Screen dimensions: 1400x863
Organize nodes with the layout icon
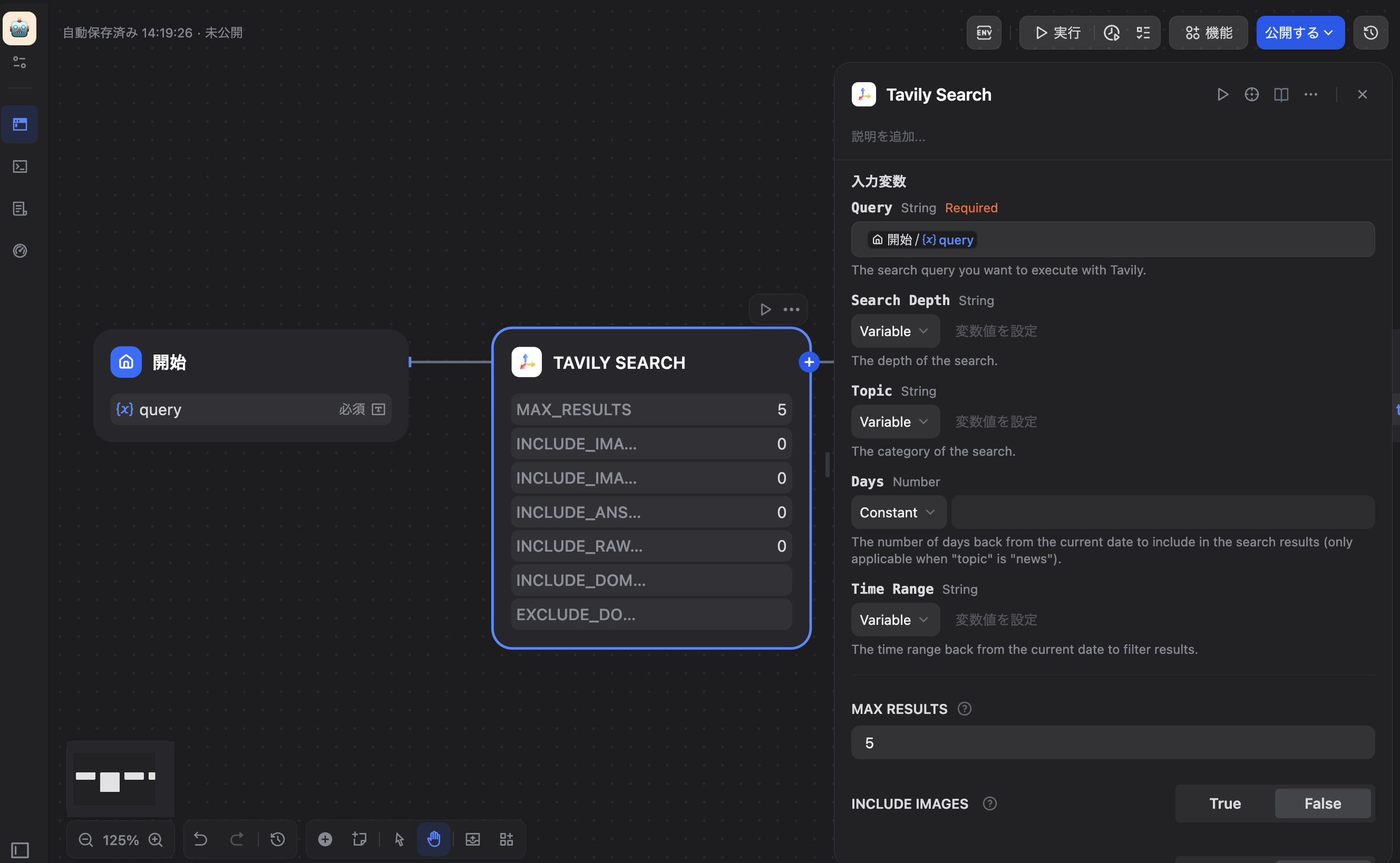click(x=507, y=839)
